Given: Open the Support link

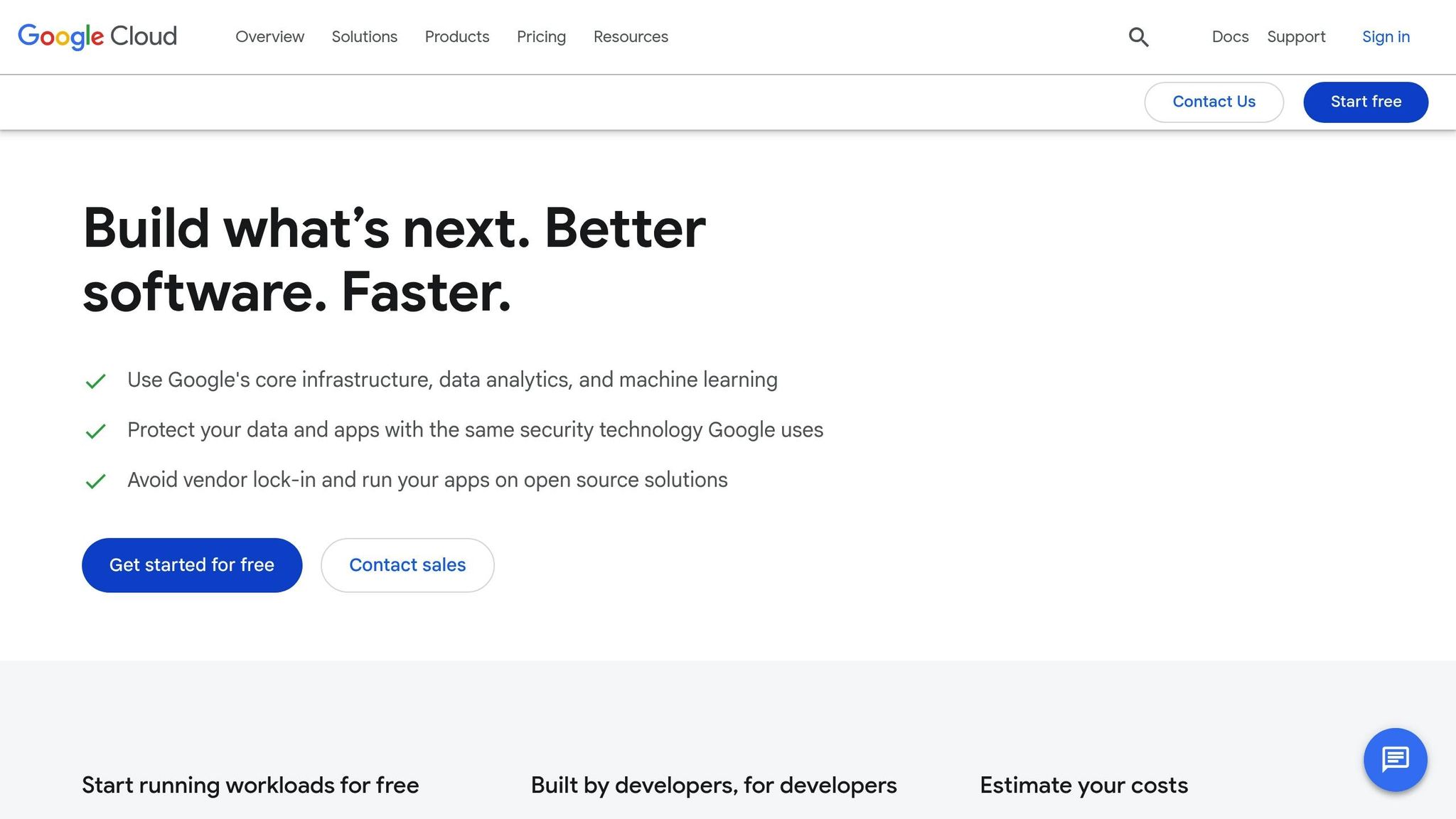Looking at the screenshot, I should pos(1296,37).
